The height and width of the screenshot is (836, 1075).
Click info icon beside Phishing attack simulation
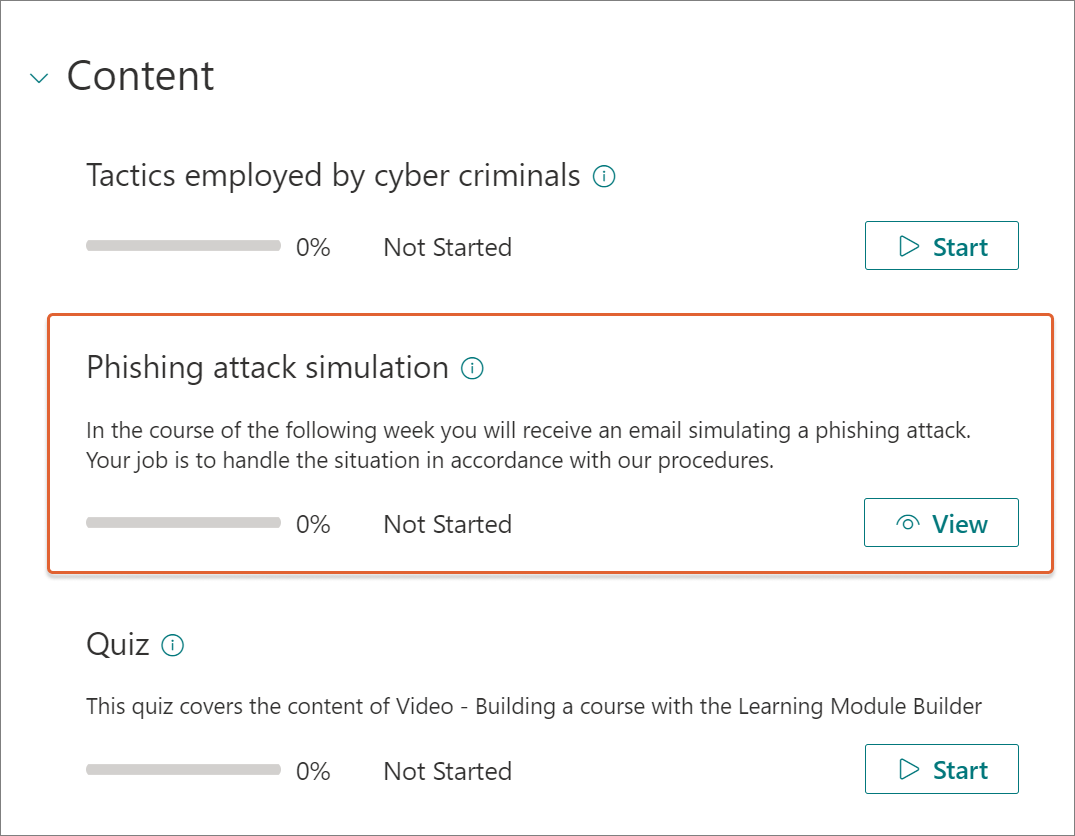point(472,368)
